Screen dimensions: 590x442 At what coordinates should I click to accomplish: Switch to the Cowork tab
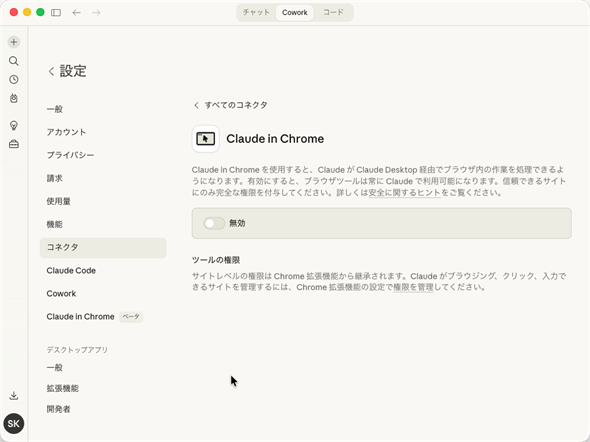(295, 12)
